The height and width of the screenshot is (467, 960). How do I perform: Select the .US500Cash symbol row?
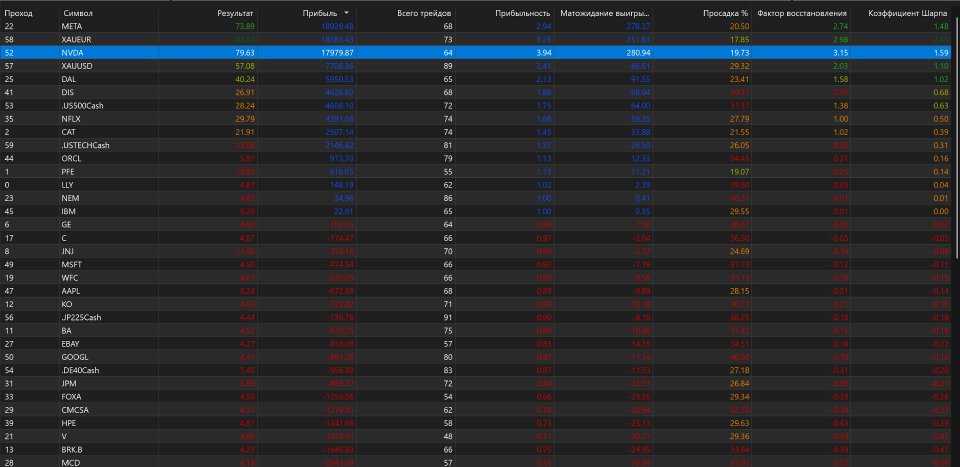tap(476, 105)
